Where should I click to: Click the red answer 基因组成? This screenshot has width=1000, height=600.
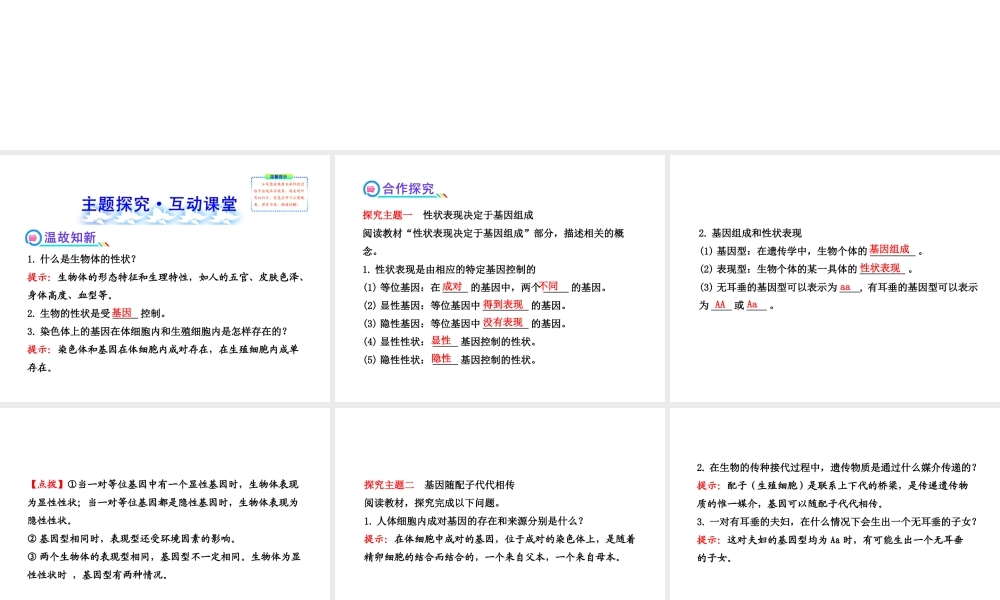pyautogui.click(x=889, y=249)
